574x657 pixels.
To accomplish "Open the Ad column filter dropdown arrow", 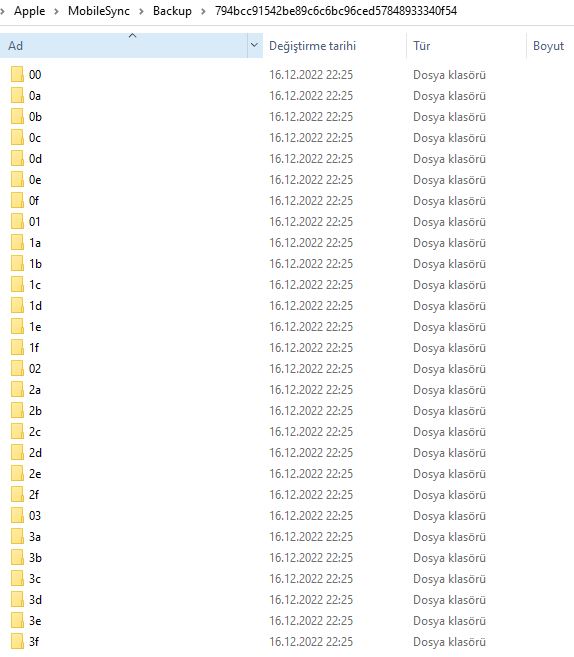I will [x=254, y=45].
